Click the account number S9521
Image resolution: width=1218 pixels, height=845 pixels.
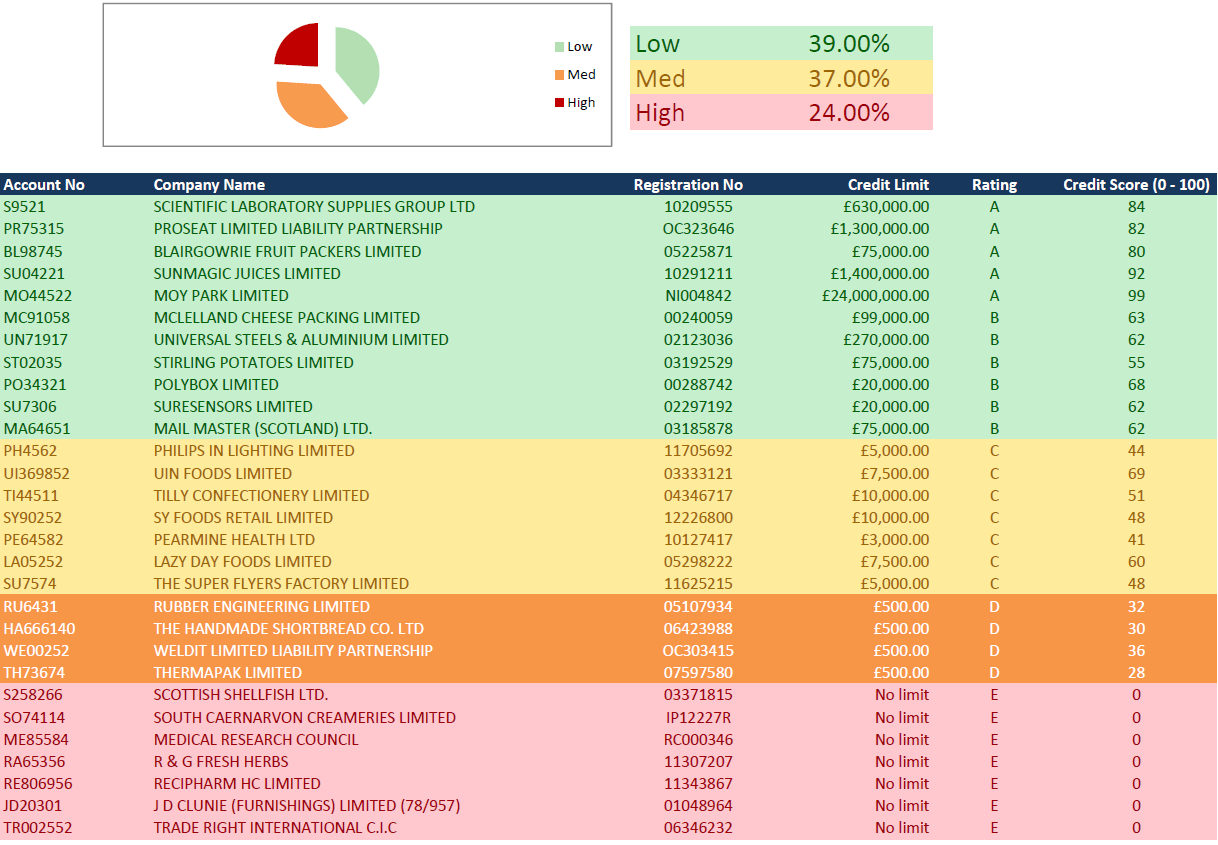(23, 206)
